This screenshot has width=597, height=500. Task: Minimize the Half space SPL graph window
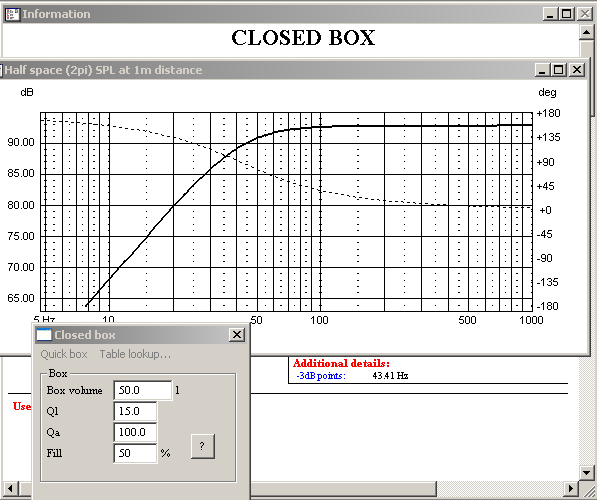point(543,70)
